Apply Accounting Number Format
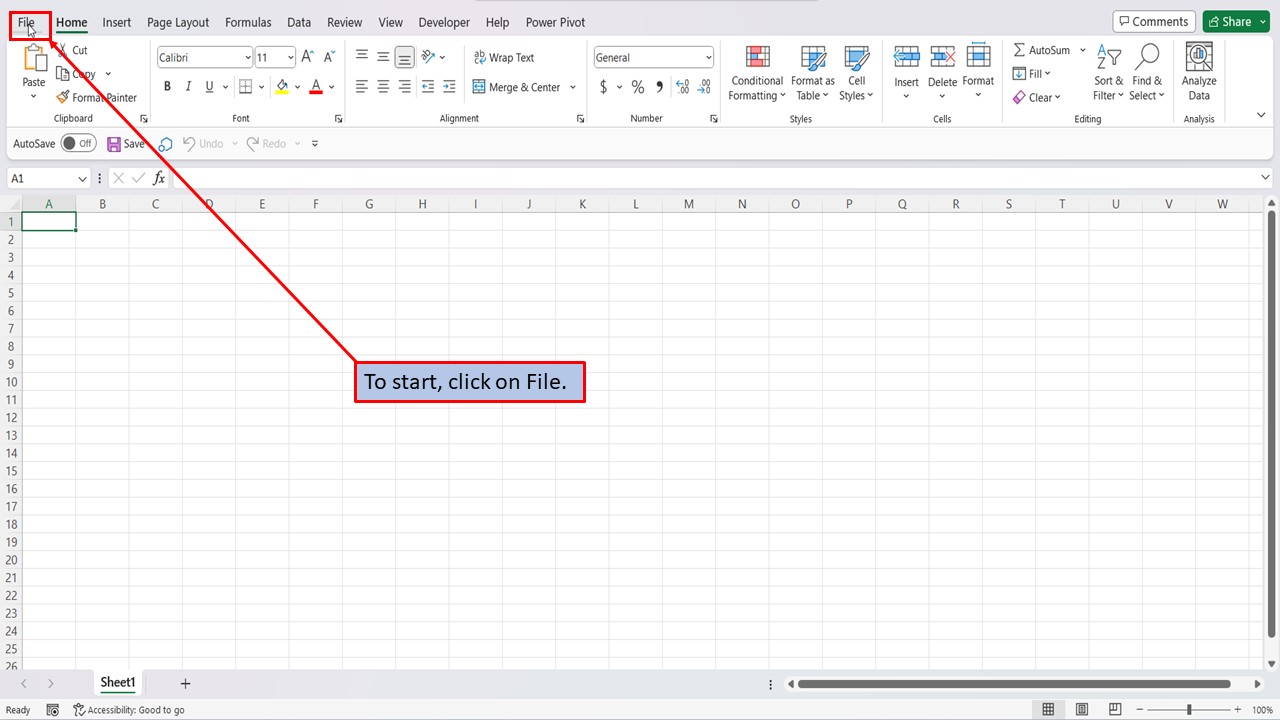1280x720 pixels. (x=606, y=87)
